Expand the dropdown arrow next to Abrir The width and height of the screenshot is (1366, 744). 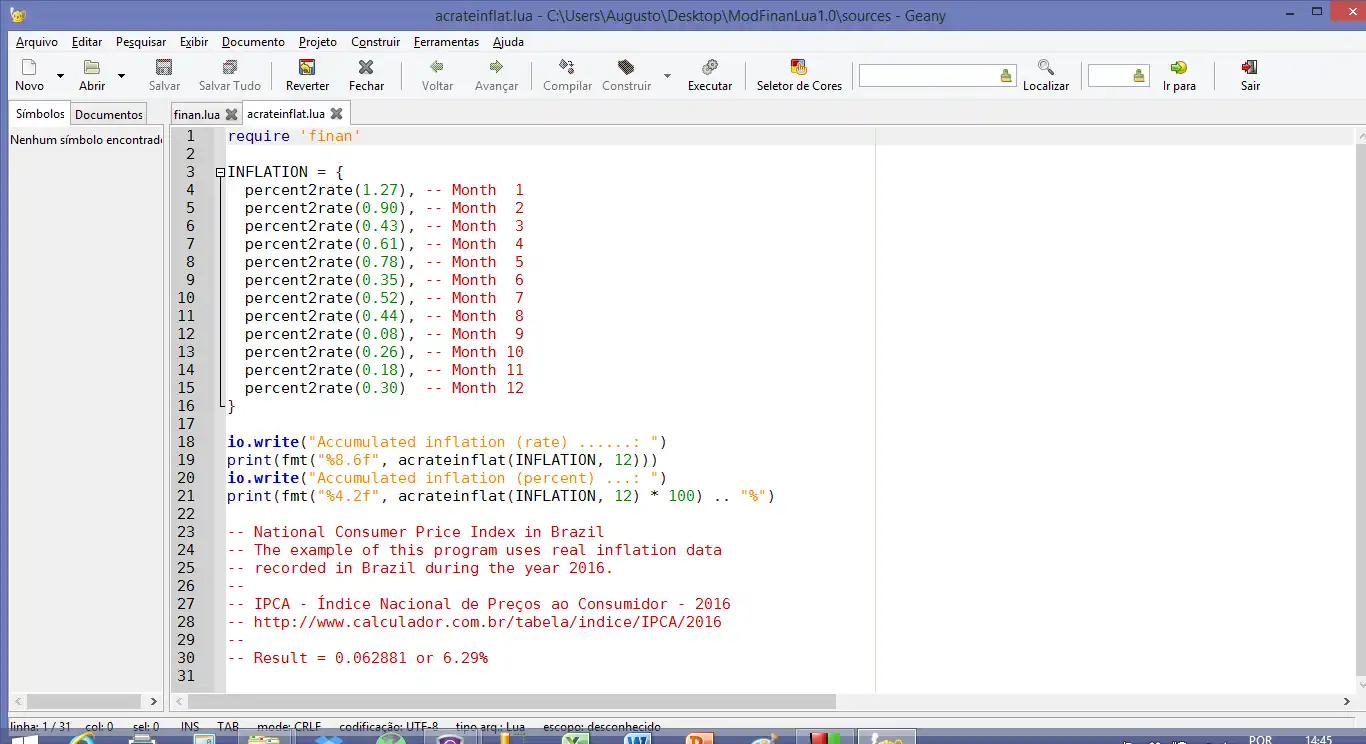[x=122, y=76]
